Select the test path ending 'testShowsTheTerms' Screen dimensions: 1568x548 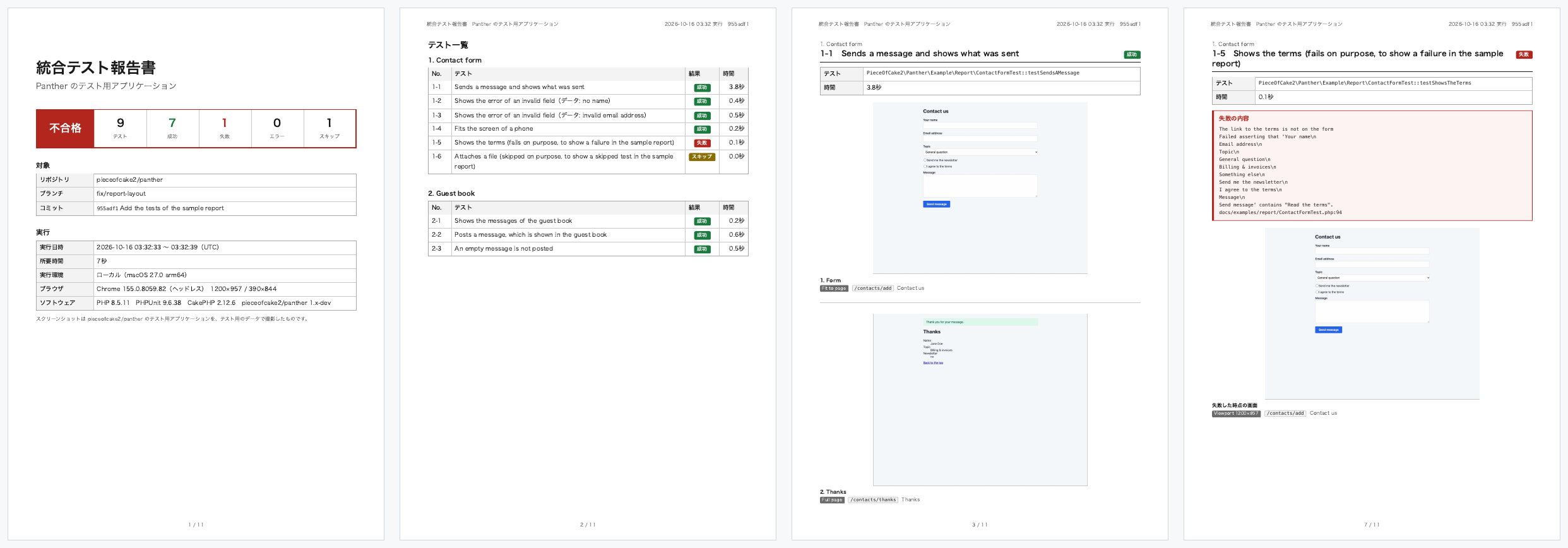(1365, 83)
